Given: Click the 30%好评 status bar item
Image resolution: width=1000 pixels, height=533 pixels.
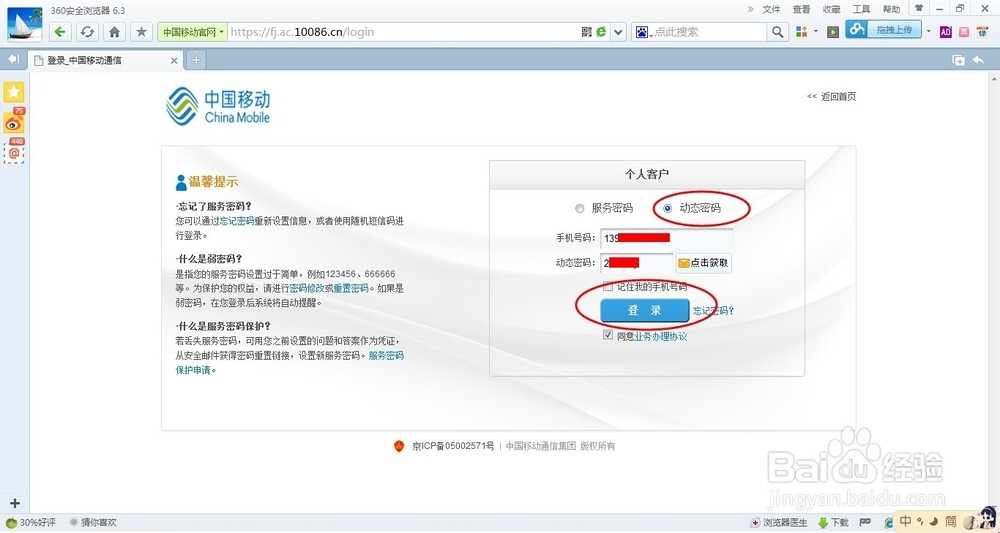Looking at the screenshot, I should pyautogui.click(x=31, y=522).
